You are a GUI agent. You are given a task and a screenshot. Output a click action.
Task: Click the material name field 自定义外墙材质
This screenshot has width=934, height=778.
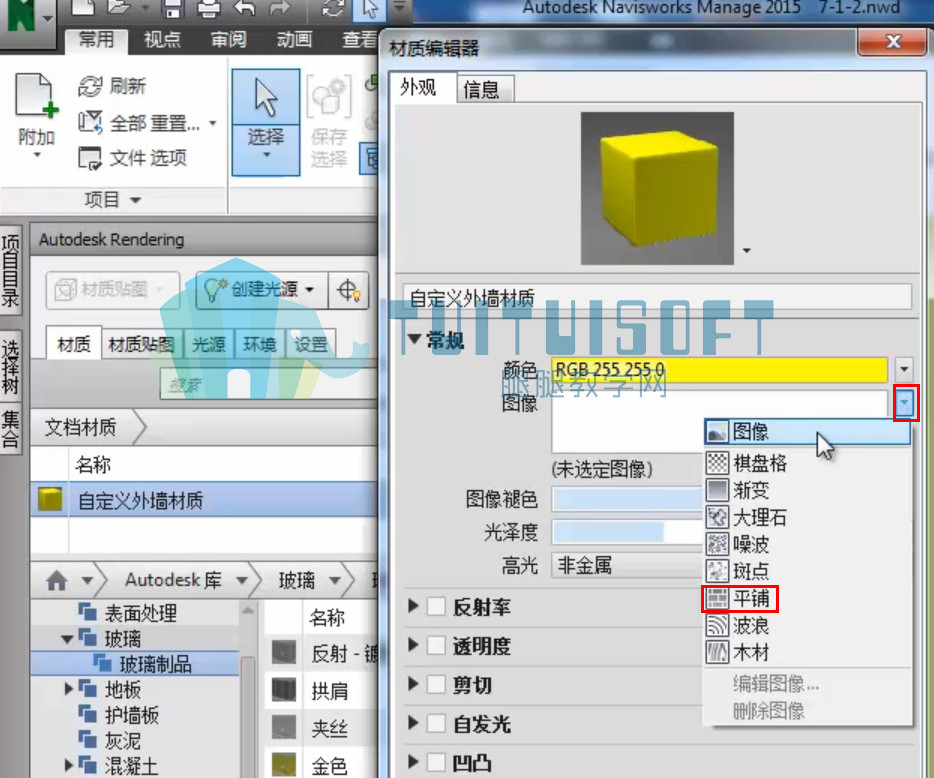(657, 297)
